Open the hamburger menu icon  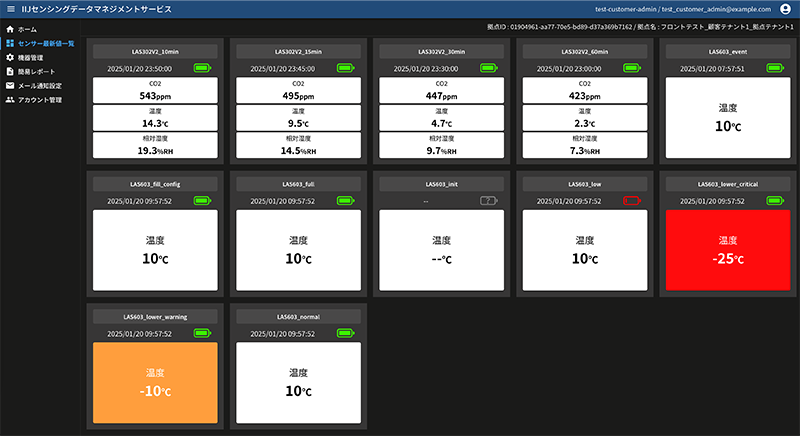(x=10, y=9)
